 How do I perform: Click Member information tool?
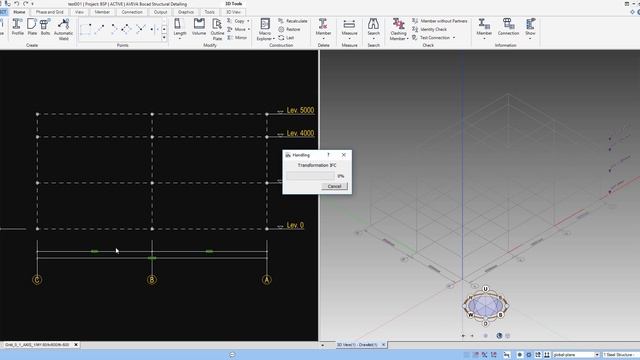pyautogui.click(x=484, y=29)
